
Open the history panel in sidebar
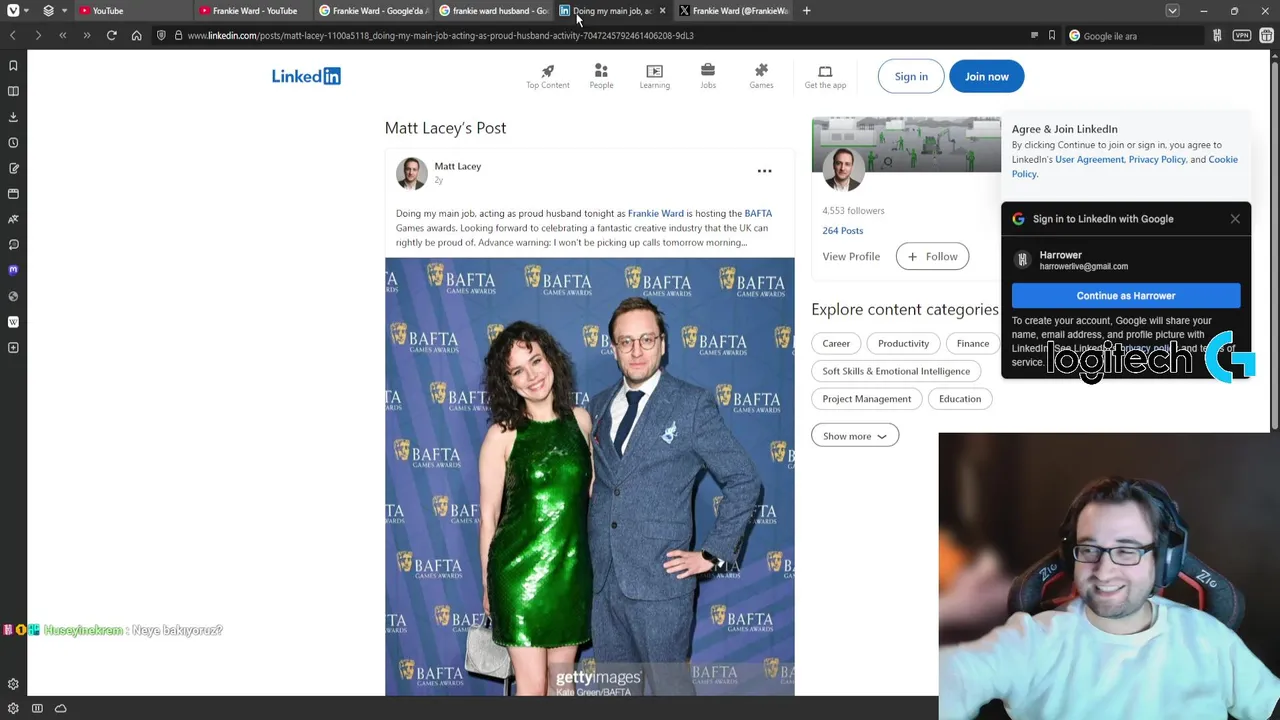point(13,142)
